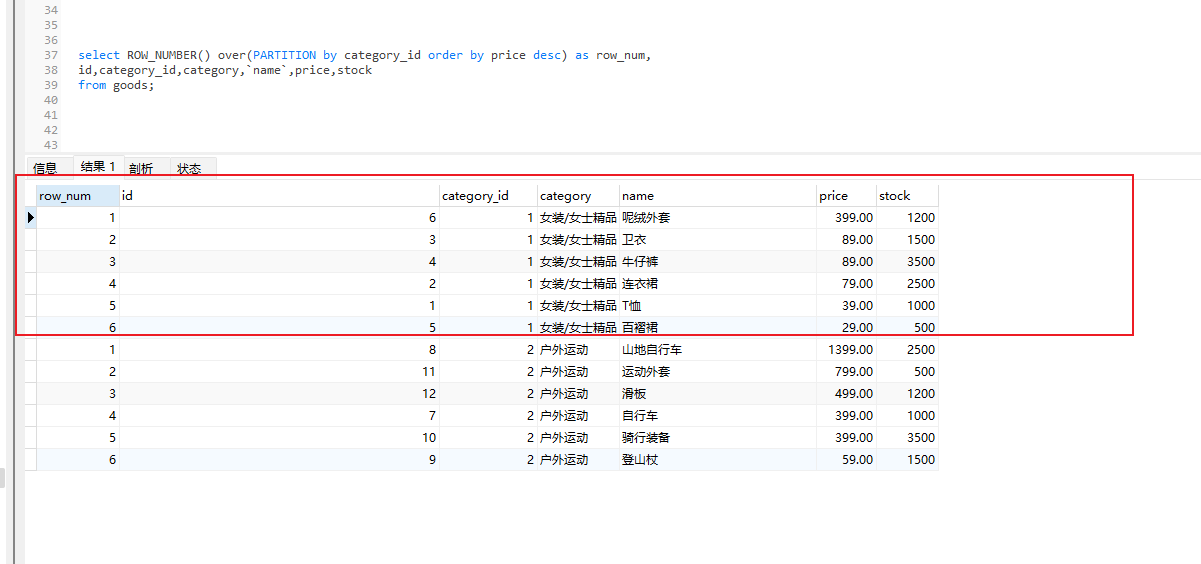
Task: Select the 山地自行车 name cell
Action: pyautogui.click(x=718, y=350)
